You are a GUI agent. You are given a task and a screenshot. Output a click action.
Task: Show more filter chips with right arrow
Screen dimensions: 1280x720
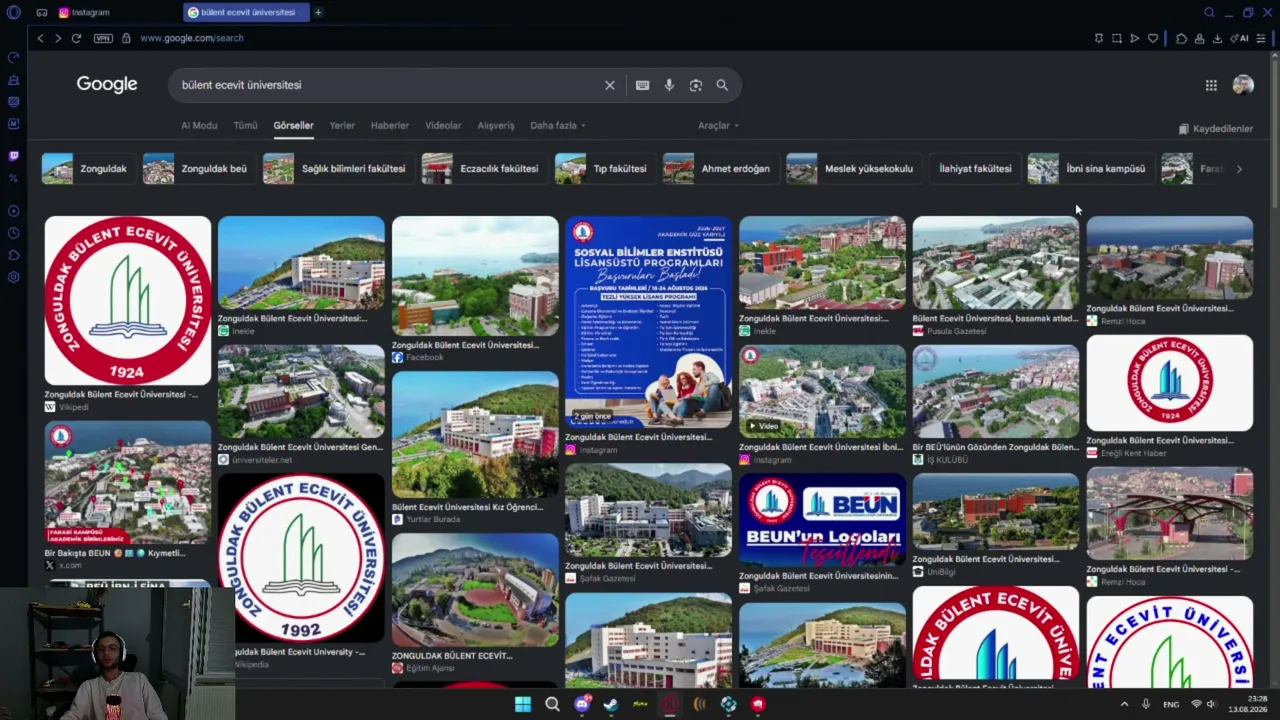(x=1239, y=169)
